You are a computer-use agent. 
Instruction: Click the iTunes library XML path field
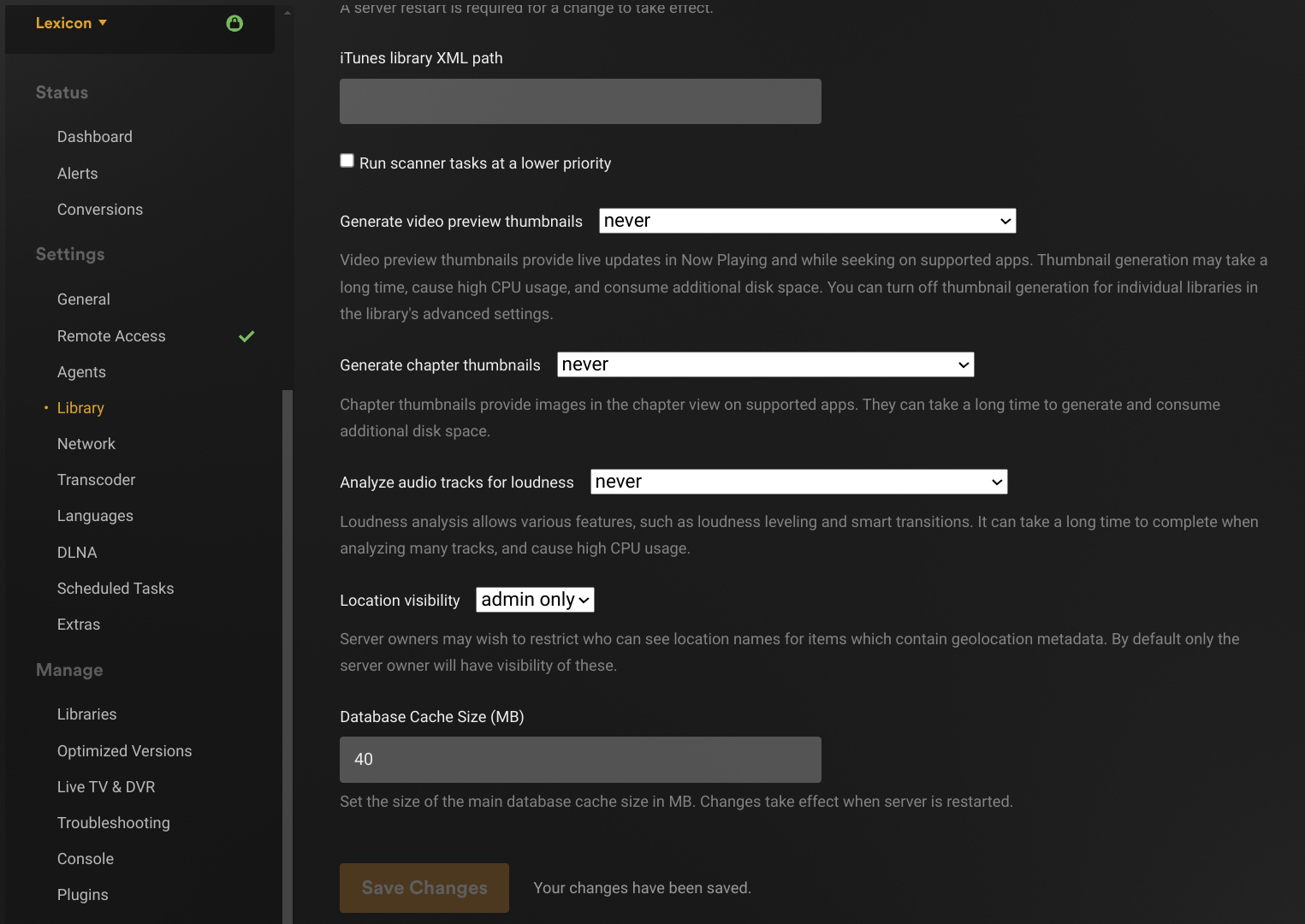pyautogui.click(x=580, y=102)
